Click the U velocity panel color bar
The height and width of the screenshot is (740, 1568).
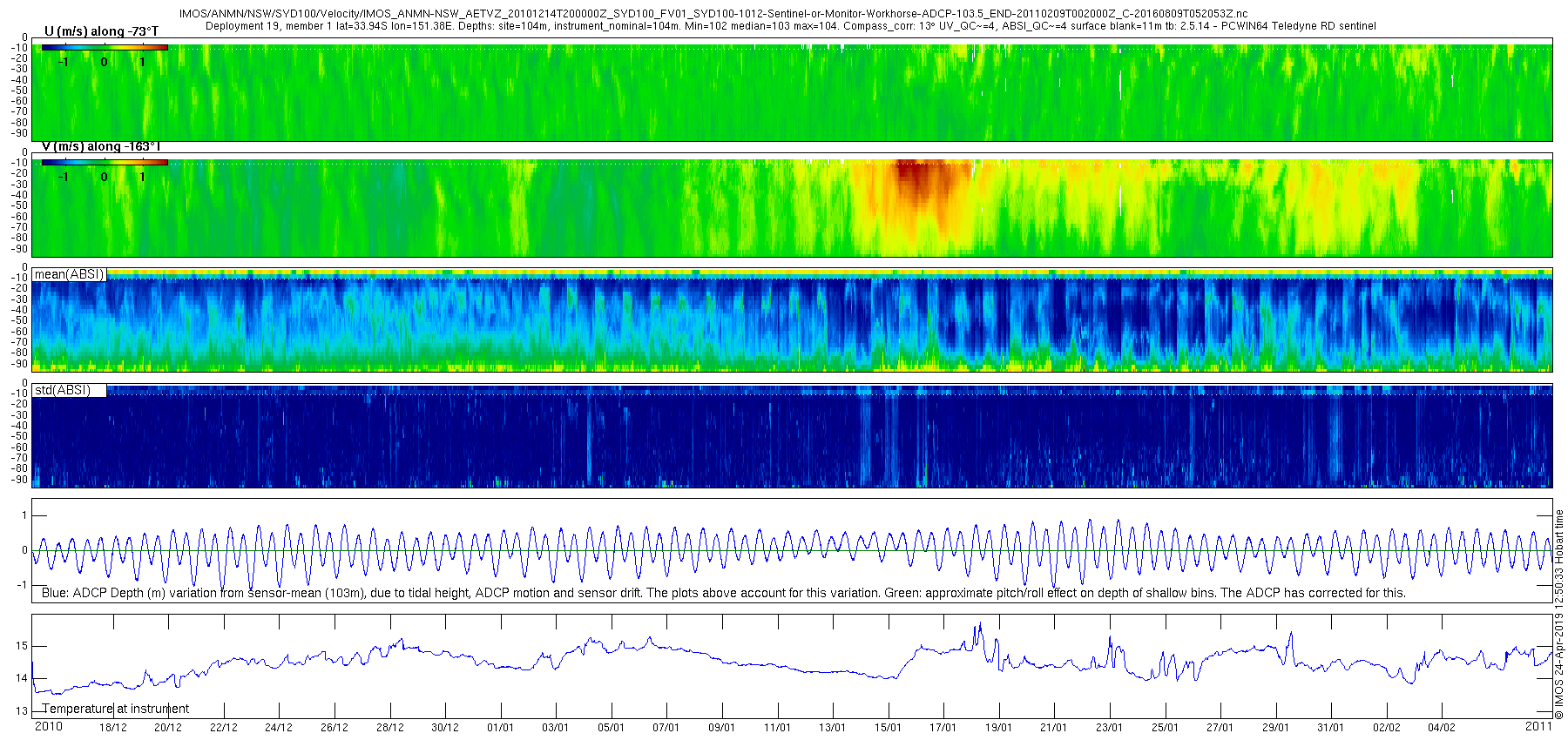point(105,47)
